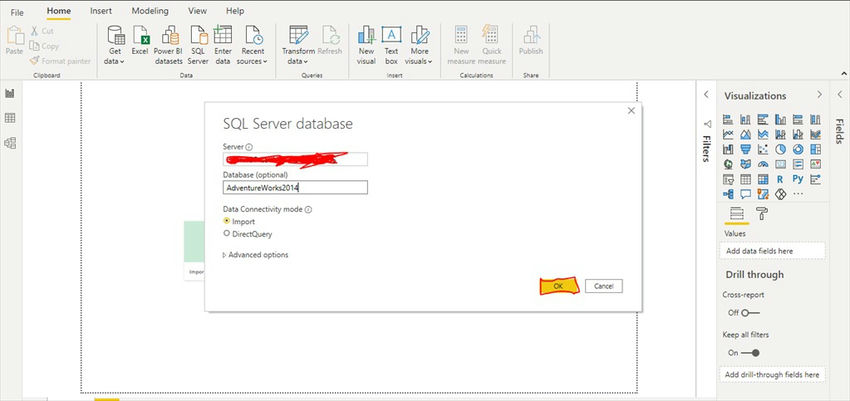Select the Funnel visual

tap(745, 149)
